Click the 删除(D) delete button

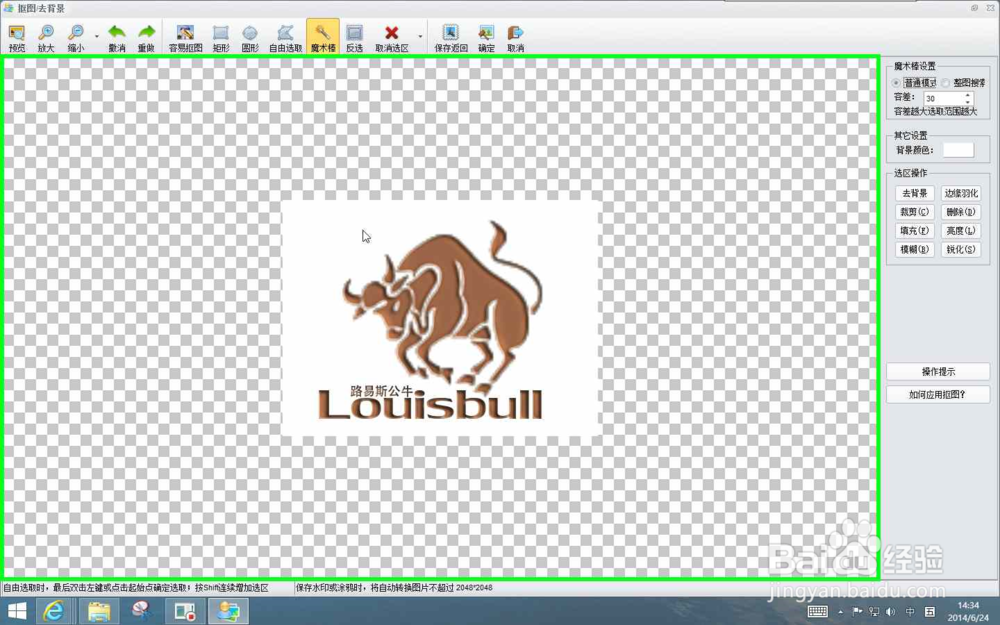[x=960, y=212]
